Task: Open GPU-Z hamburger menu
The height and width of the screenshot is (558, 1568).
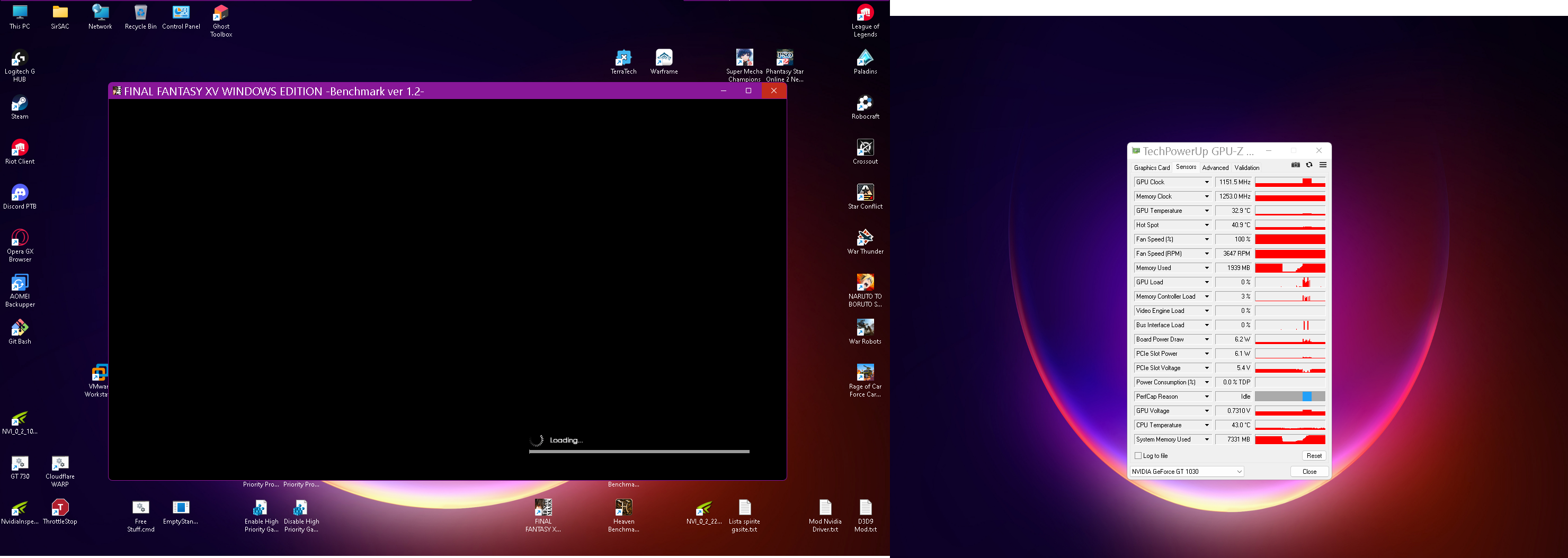Action: 1323,164
